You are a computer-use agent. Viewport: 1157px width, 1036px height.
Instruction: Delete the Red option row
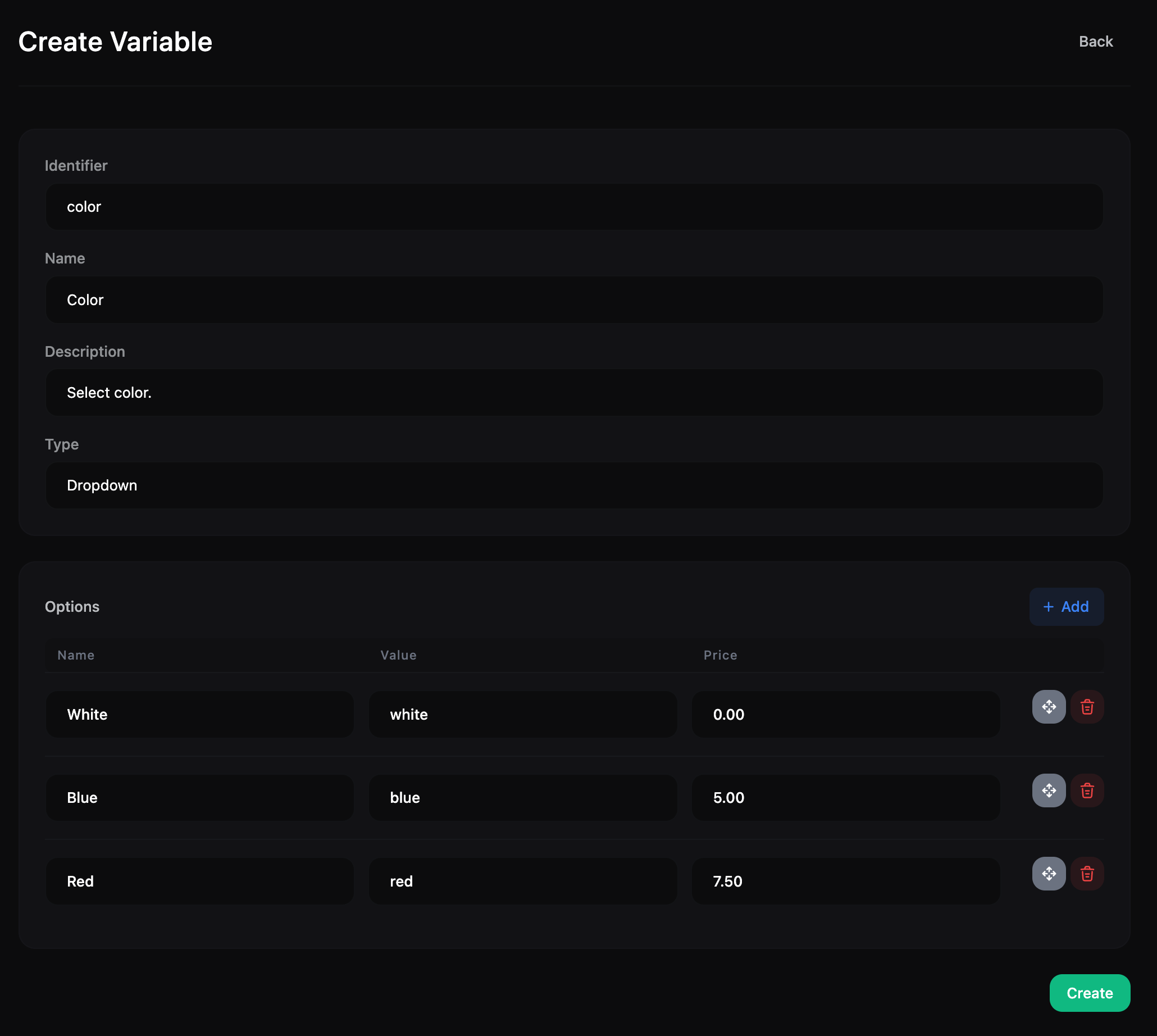coord(1086,873)
